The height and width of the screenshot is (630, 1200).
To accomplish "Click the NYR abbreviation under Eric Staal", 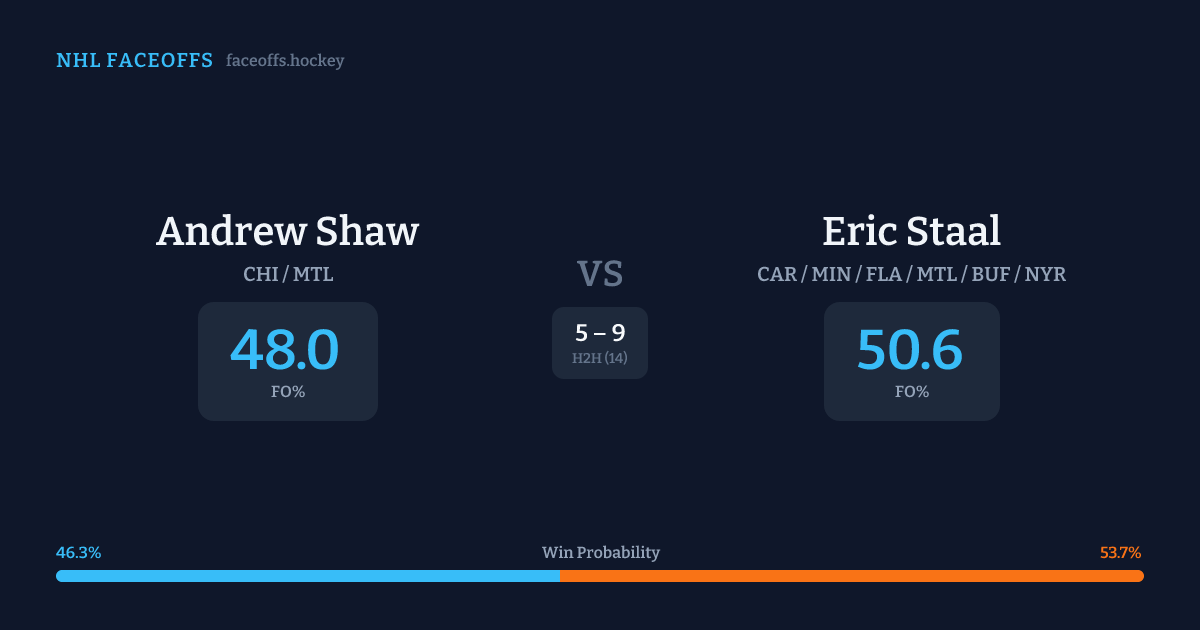I will click(x=1045, y=274).
